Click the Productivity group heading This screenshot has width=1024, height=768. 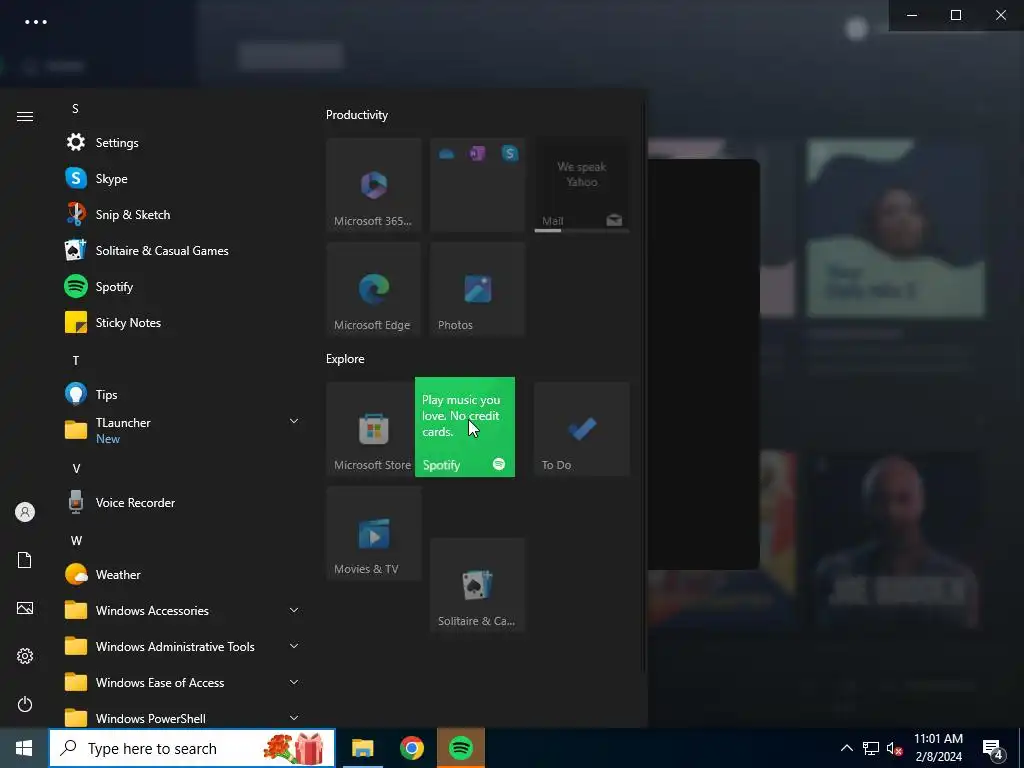[x=357, y=115]
